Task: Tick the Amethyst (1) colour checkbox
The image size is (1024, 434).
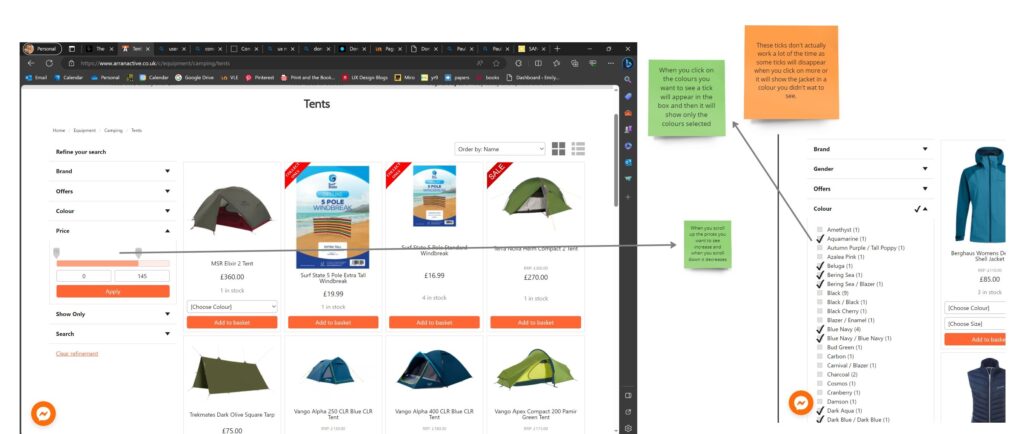Action: click(820, 230)
